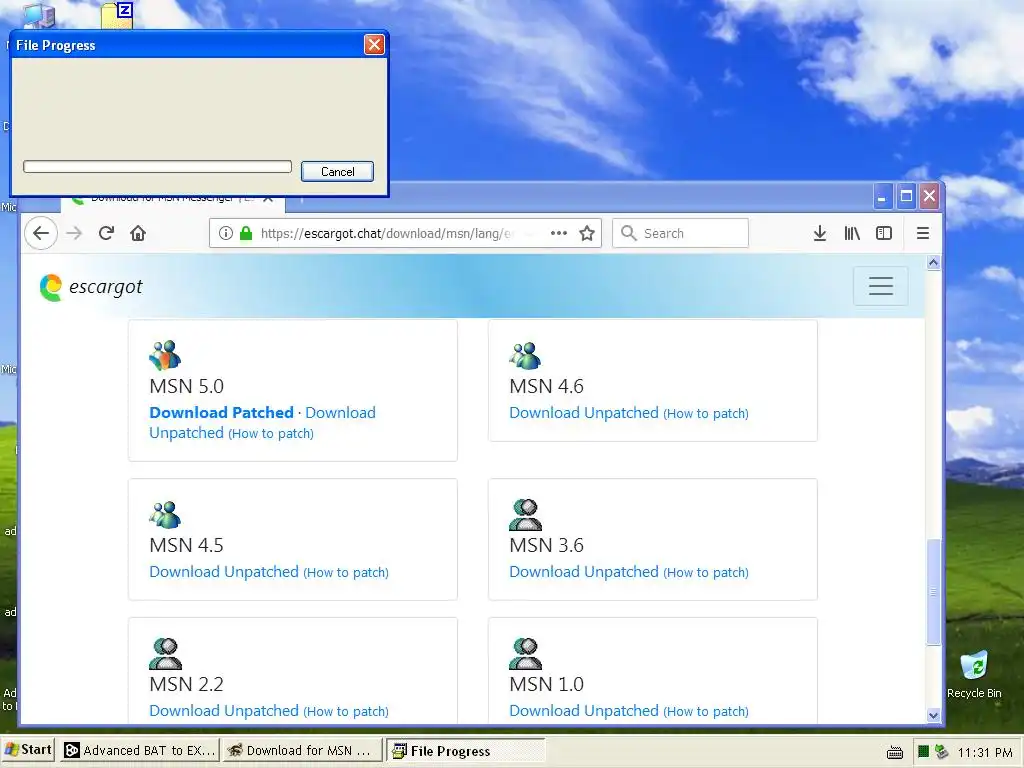
Task: Open the zip folder desktop icon
Action: (x=118, y=15)
